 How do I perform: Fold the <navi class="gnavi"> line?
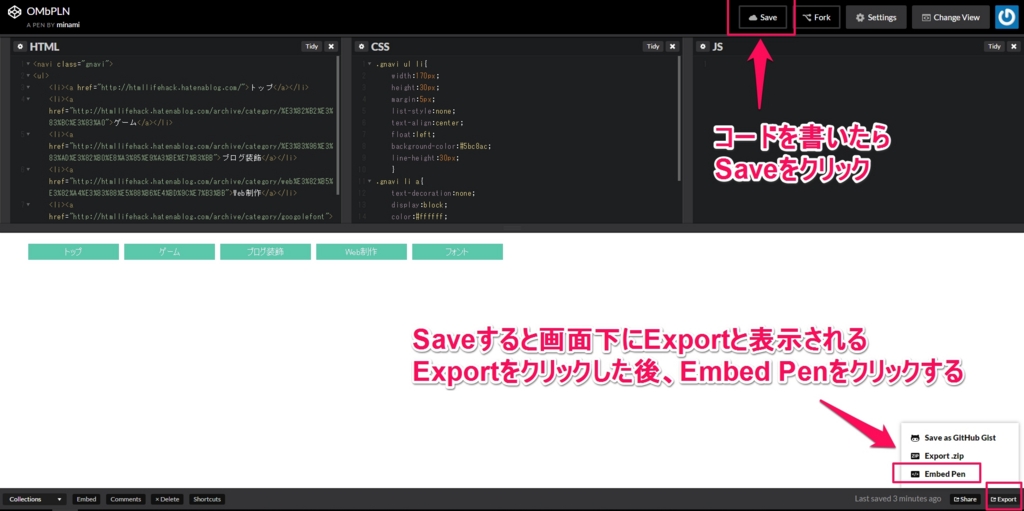tap(28, 64)
